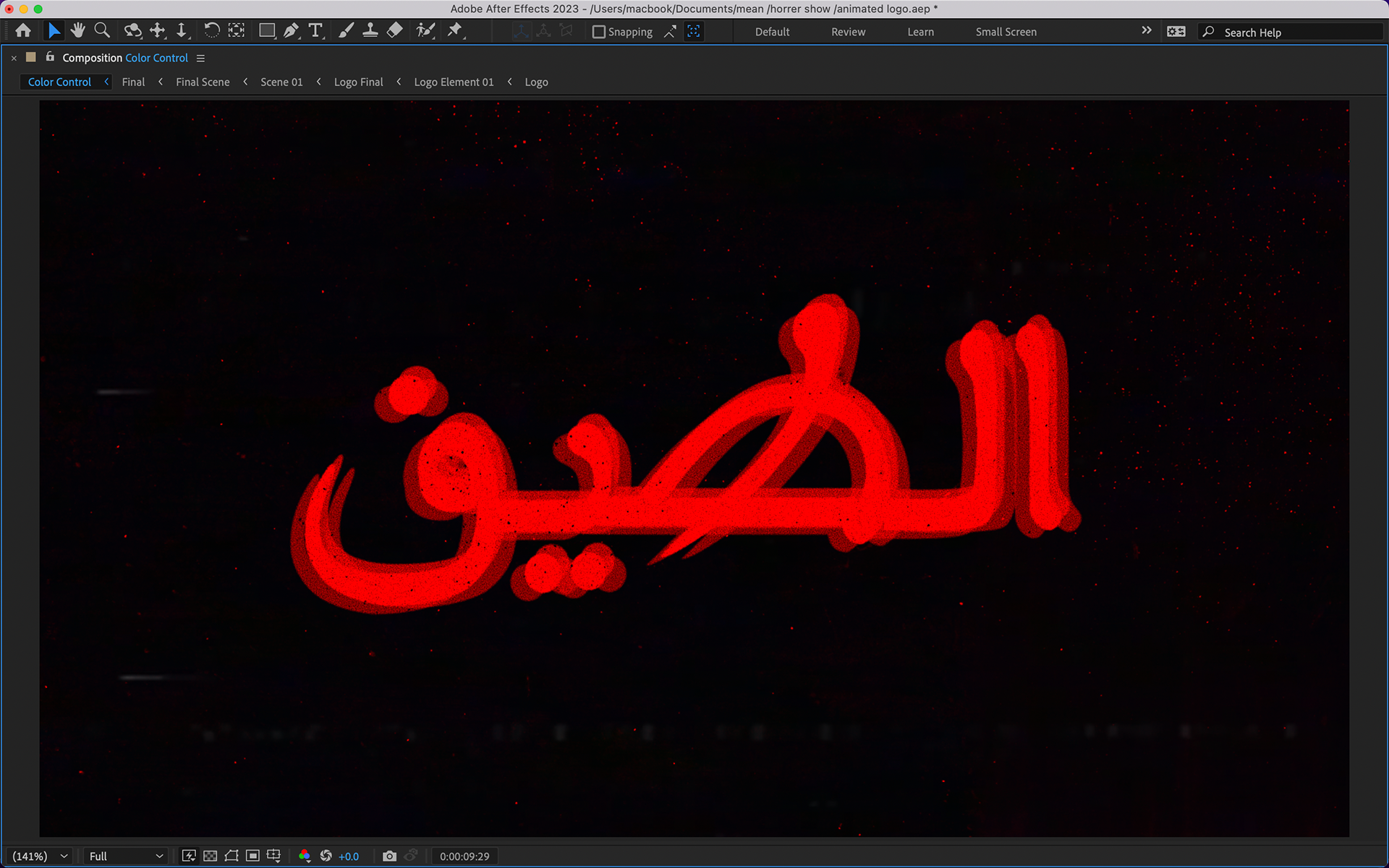
Task: Select the Brush tool
Action: coord(346,30)
